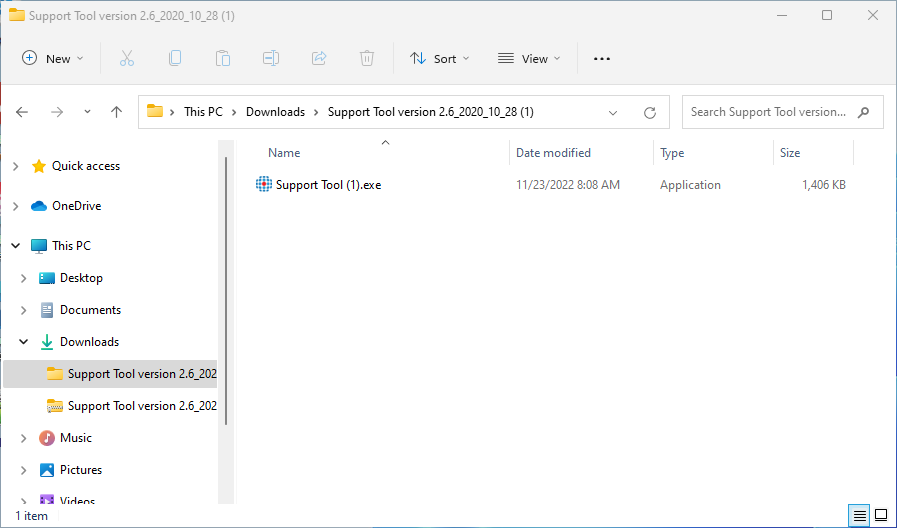
Task: Expand Quick access tree node
Action: pos(16,166)
